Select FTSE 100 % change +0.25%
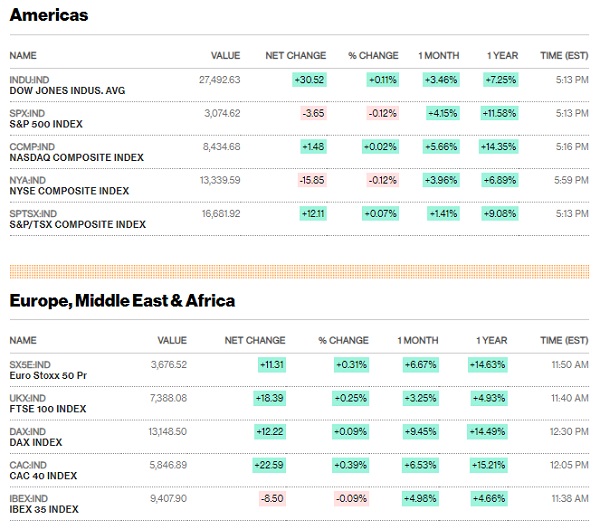600x529 pixels. 351,398
